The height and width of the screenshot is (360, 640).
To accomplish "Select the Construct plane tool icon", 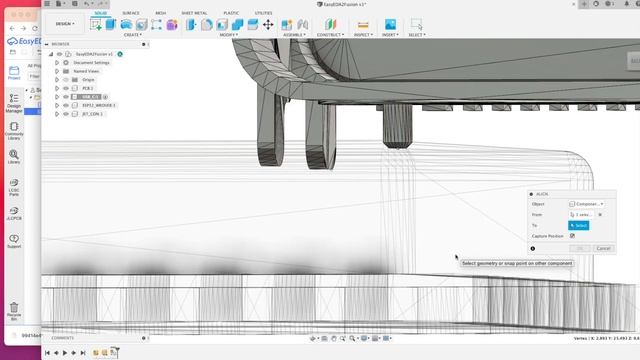I will [331, 24].
